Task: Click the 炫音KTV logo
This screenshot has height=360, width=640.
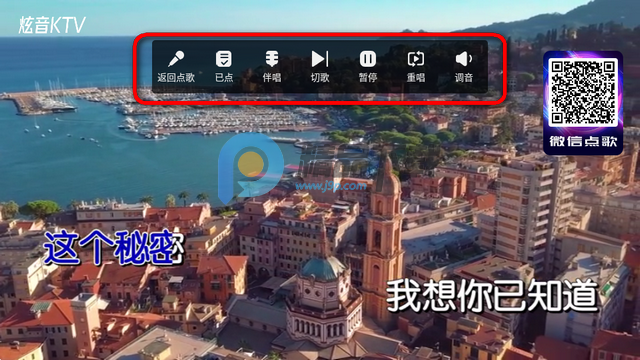Action: [x=52, y=25]
